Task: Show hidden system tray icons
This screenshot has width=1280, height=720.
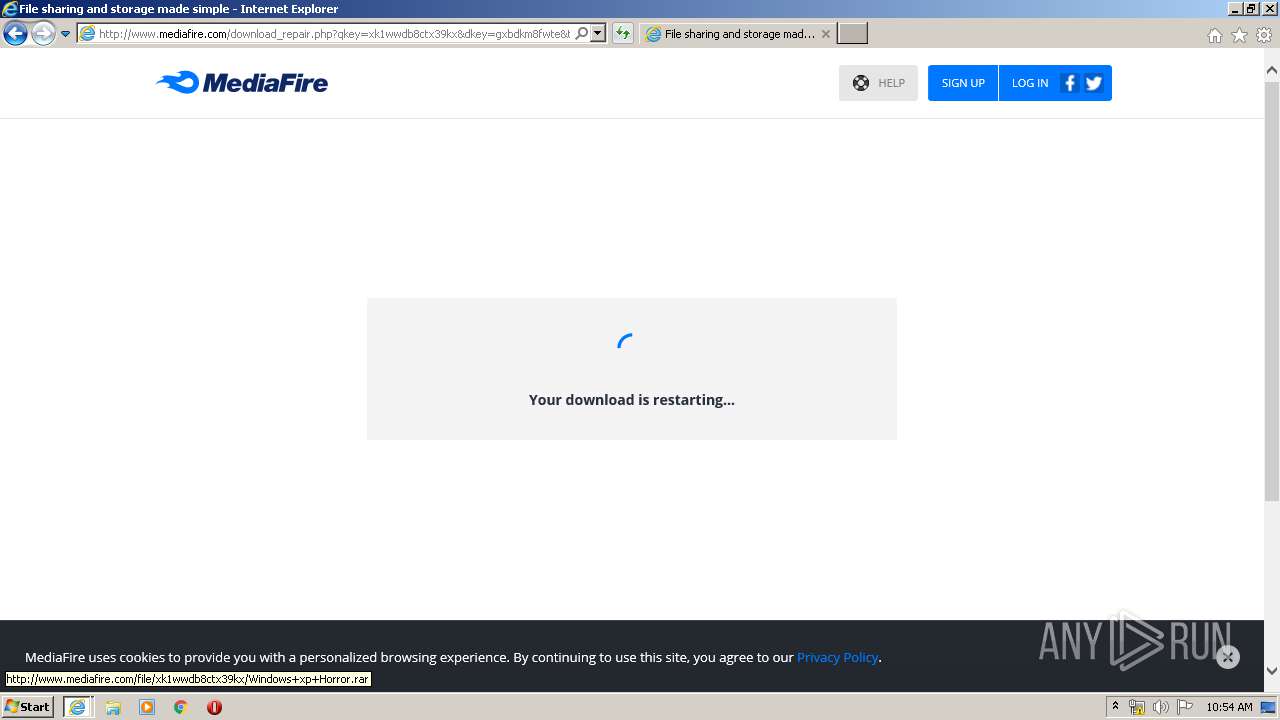Action: (x=1115, y=707)
